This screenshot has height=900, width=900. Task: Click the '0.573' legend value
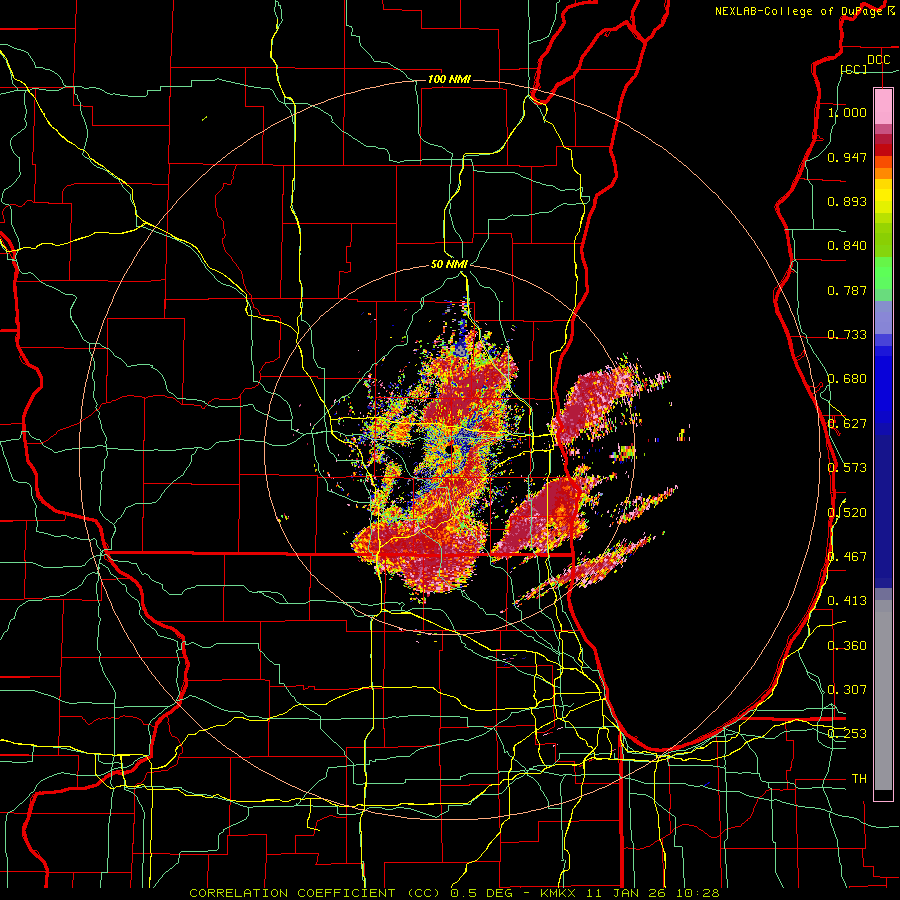847,468
